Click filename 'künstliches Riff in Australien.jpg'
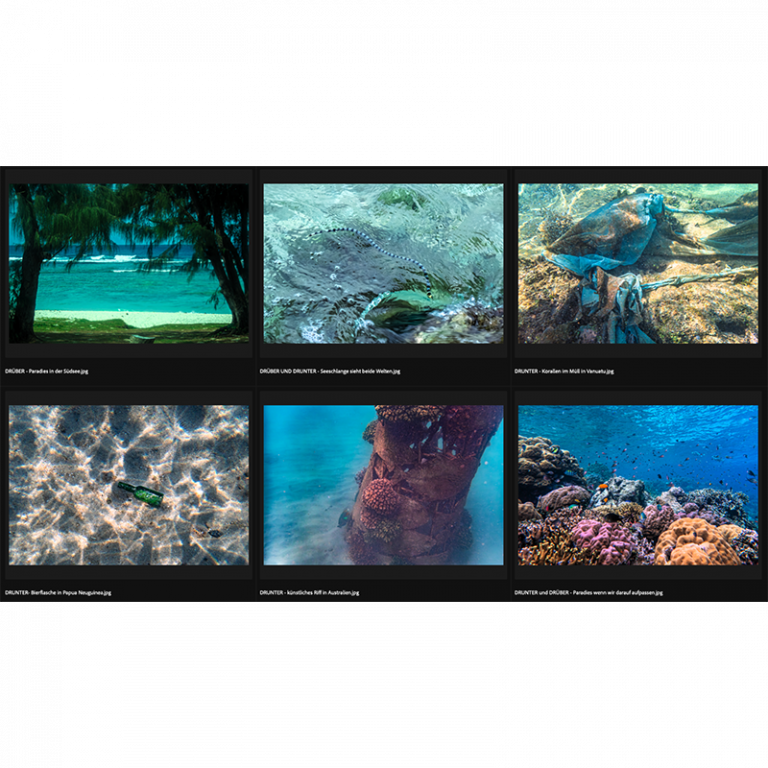The height and width of the screenshot is (768, 768). pos(323,593)
